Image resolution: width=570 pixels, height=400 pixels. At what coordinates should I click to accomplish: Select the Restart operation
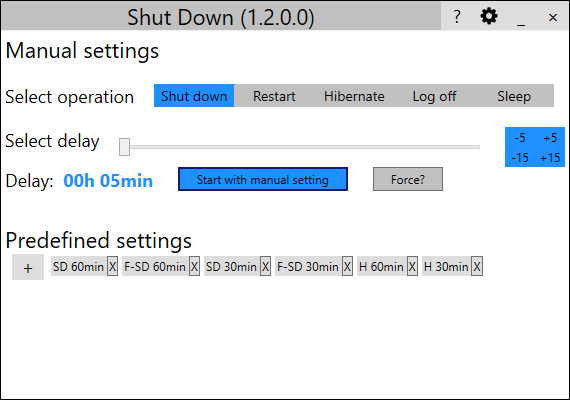[x=274, y=96]
